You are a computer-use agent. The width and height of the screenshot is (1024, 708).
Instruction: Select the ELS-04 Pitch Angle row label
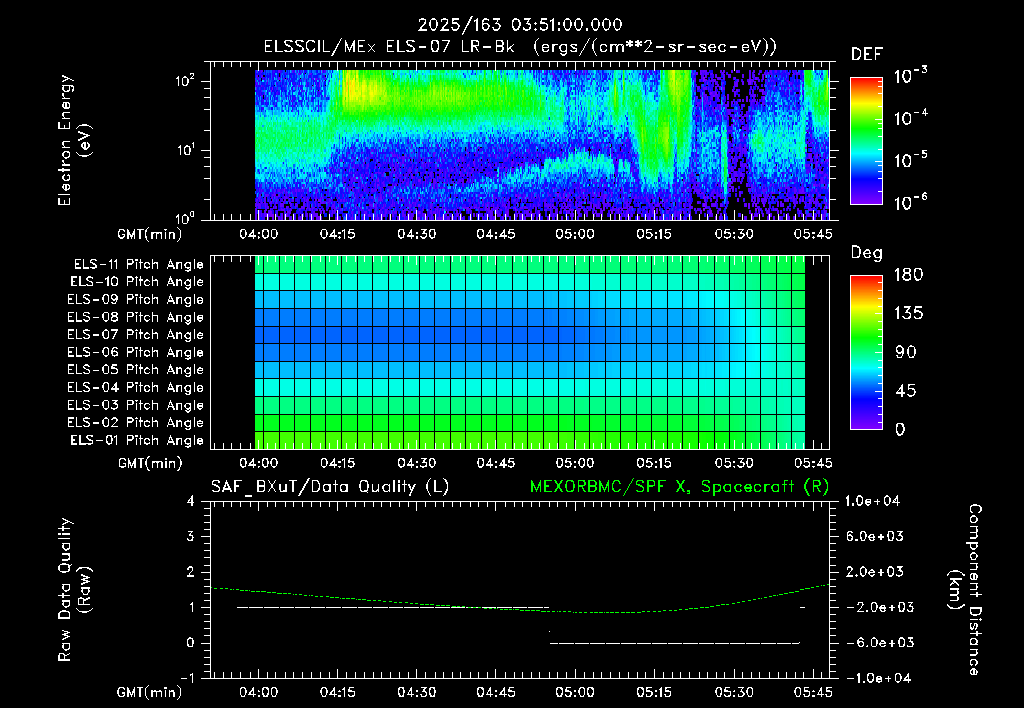click(x=136, y=388)
